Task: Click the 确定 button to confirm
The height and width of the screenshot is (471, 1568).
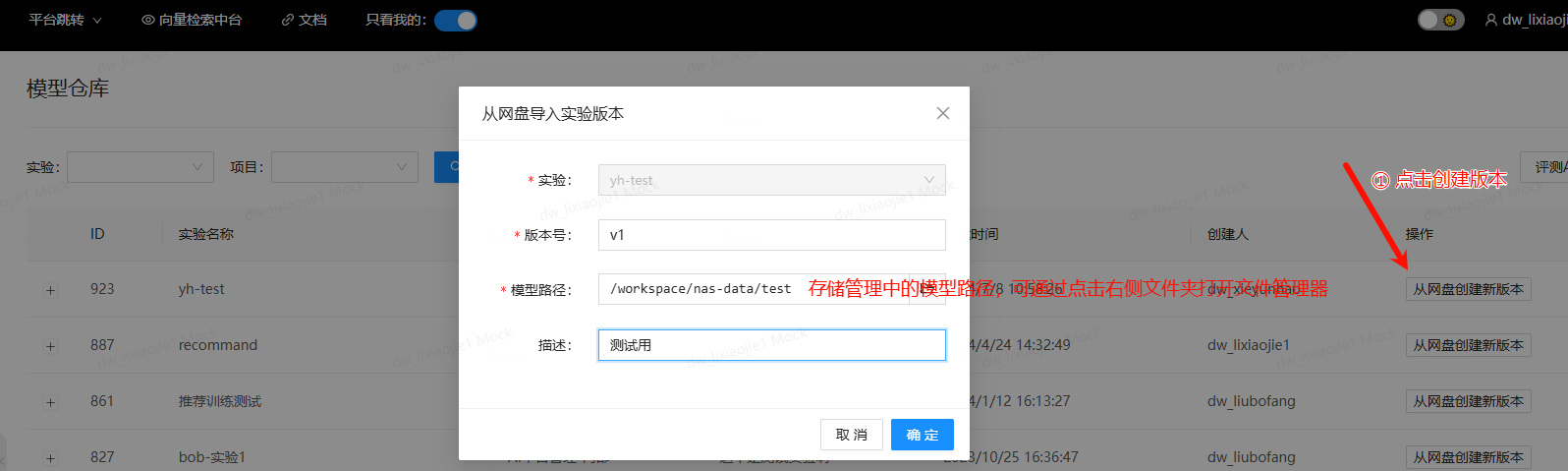Action: tap(922, 435)
